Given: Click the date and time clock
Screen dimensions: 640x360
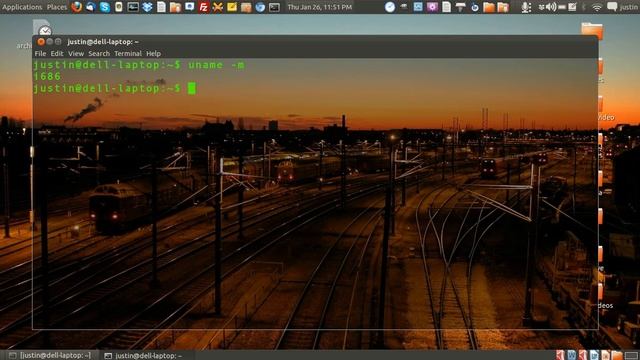Looking at the screenshot, I should 320,7.
